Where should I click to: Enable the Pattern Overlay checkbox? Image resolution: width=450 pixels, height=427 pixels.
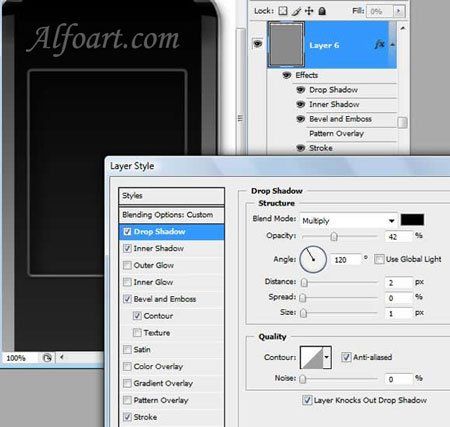[127, 400]
